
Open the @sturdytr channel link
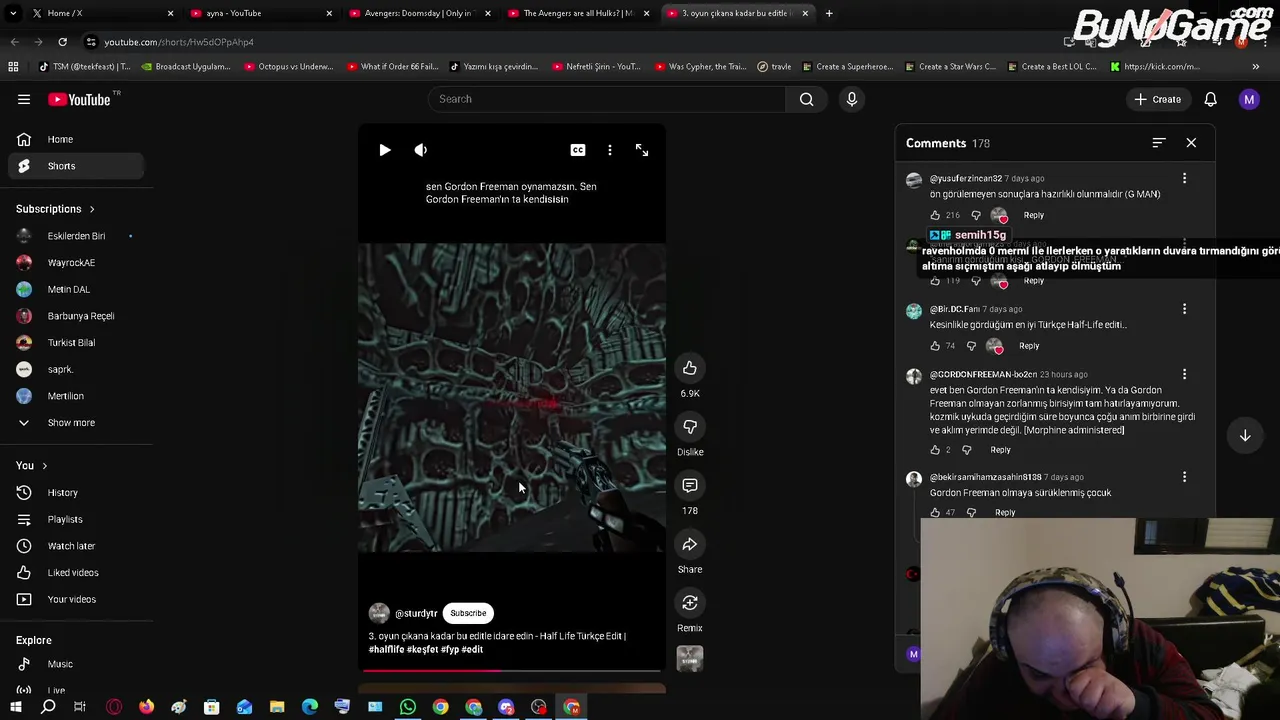pos(416,614)
